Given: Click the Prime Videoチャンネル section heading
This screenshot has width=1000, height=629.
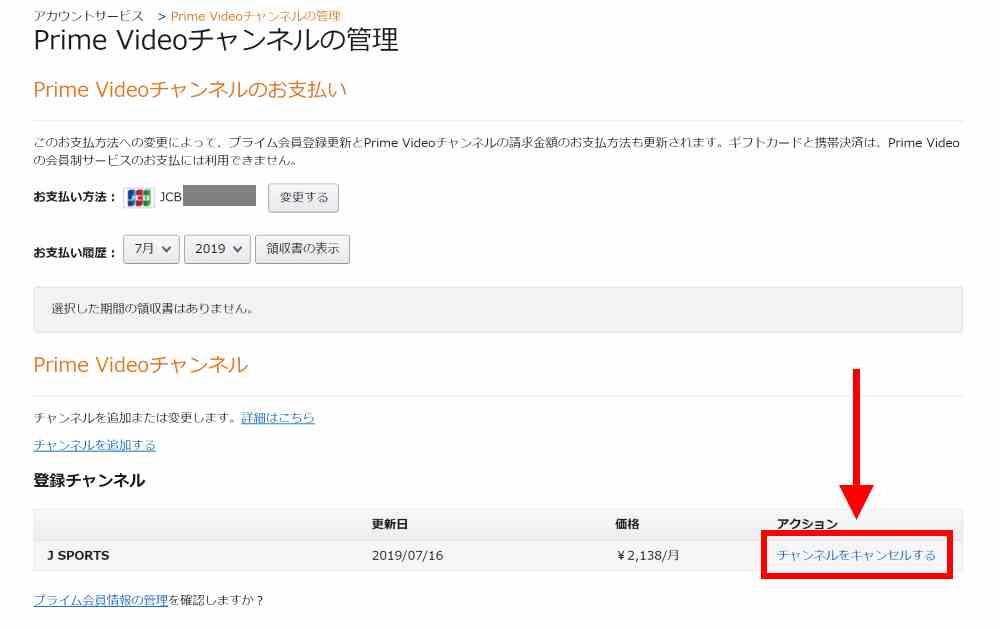Looking at the screenshot, I should [x=141, y=365].
